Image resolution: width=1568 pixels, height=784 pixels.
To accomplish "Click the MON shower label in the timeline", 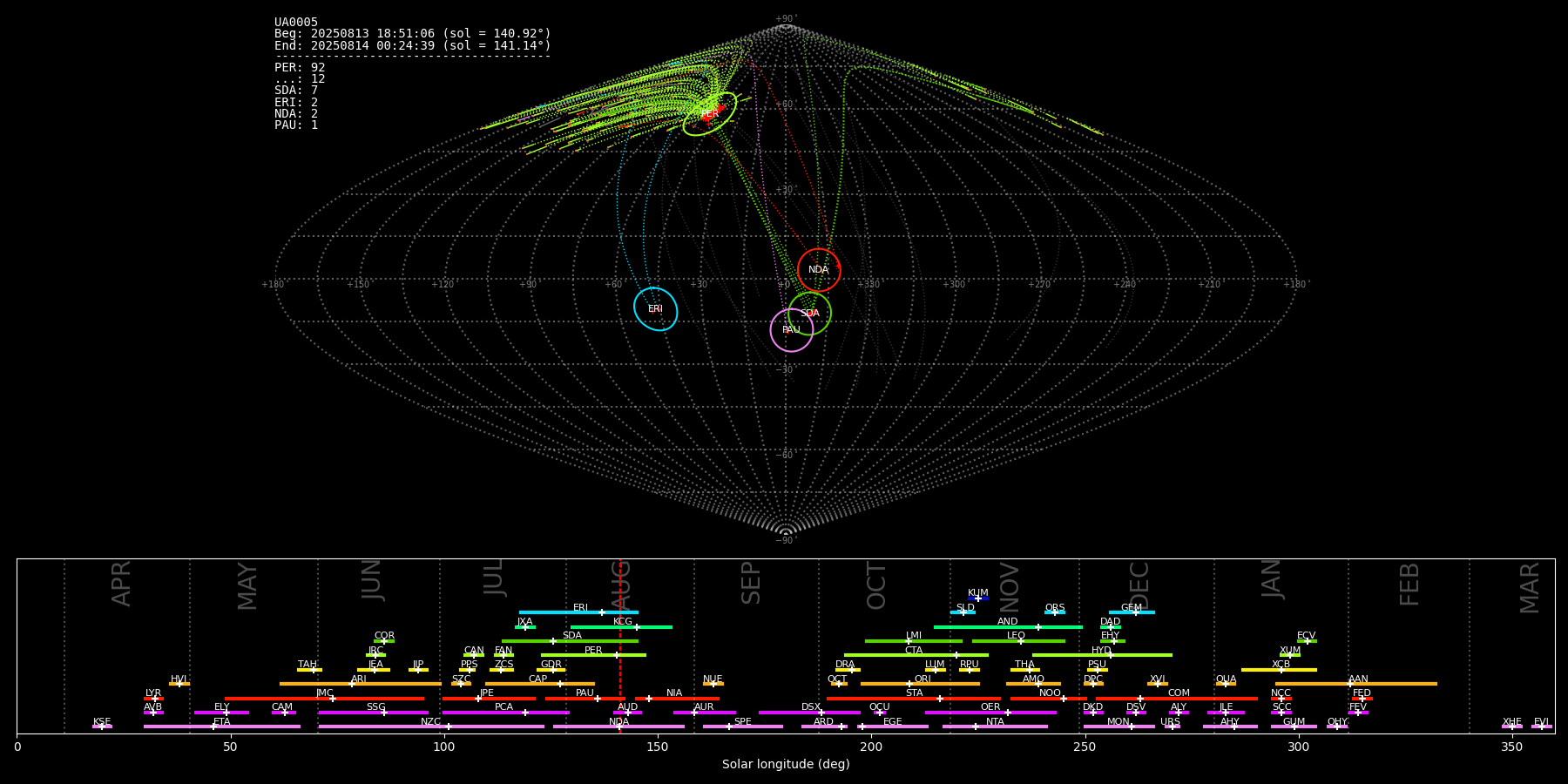I will [x=1119, y=722].
